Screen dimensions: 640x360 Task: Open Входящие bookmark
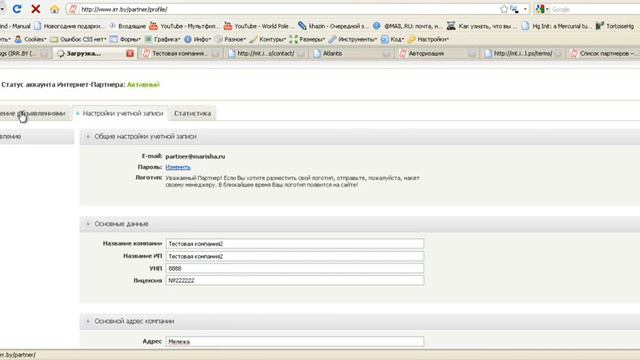(x=127, y=26)
